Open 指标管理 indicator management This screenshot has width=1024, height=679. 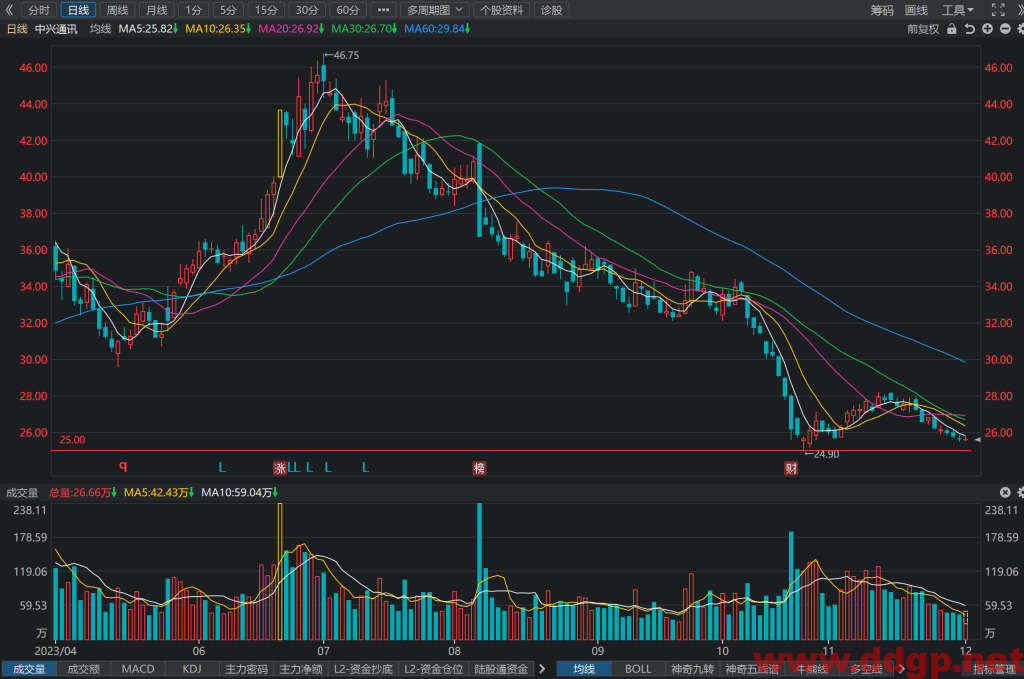(x=994, y=669)
